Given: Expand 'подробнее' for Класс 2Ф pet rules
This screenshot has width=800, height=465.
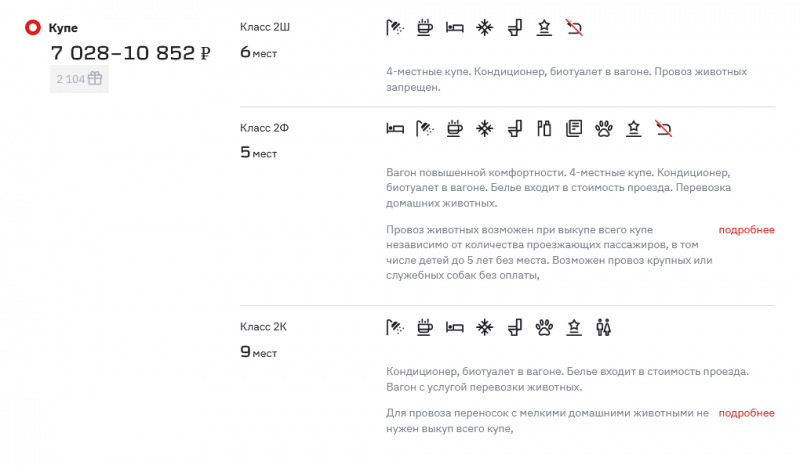Looking at the screenshot, I should pos(746,230).
